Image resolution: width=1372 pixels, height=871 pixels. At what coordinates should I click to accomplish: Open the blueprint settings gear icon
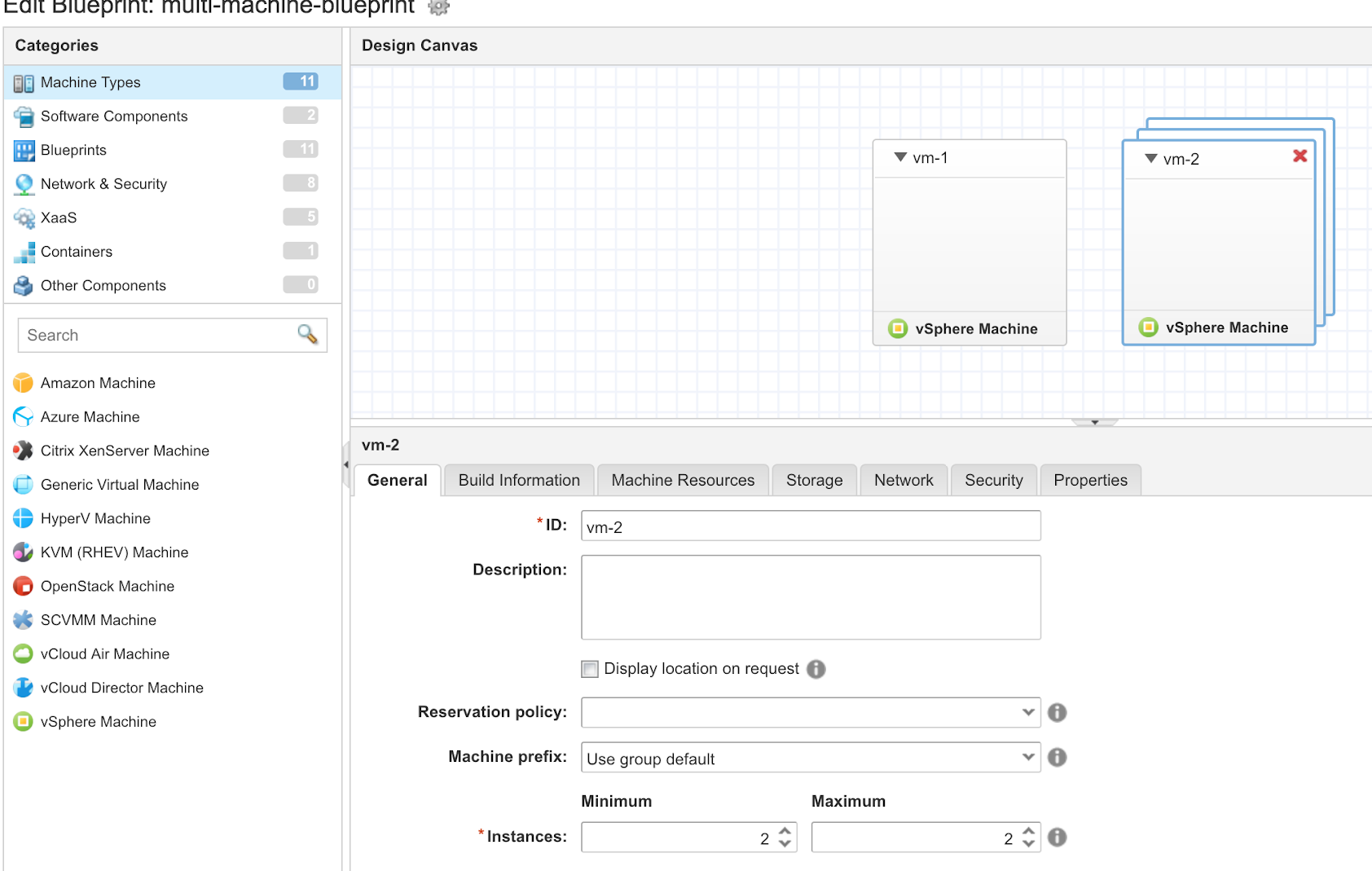click(439, 7)
